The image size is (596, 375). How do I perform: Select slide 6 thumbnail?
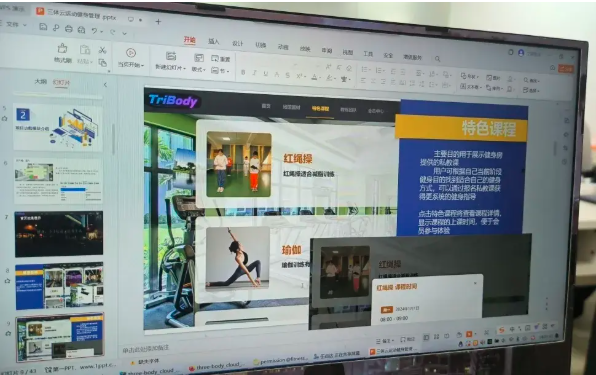pyautogui.click(x=59, y=182)
